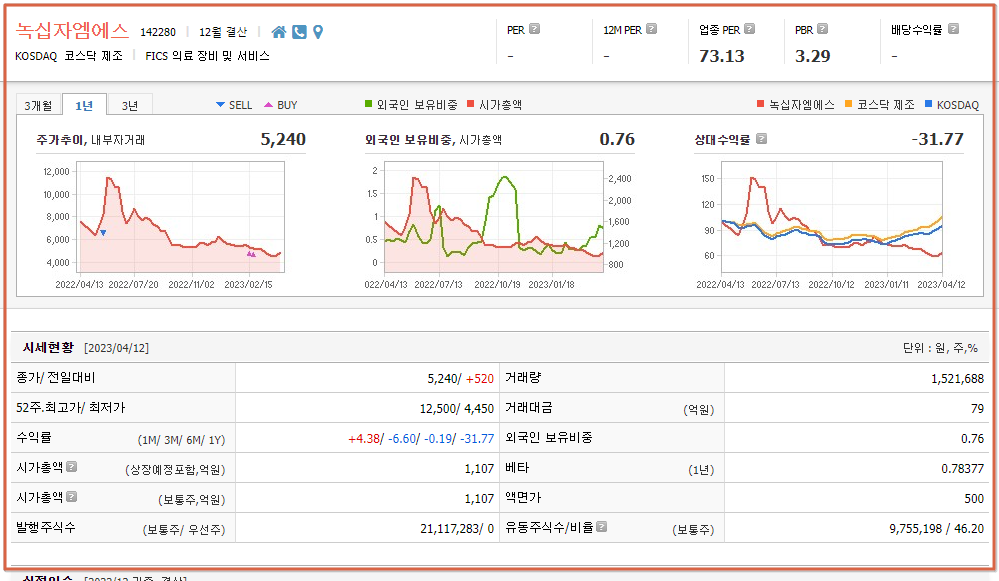Click help icon next to 업종 PER

tap(749, 29)
